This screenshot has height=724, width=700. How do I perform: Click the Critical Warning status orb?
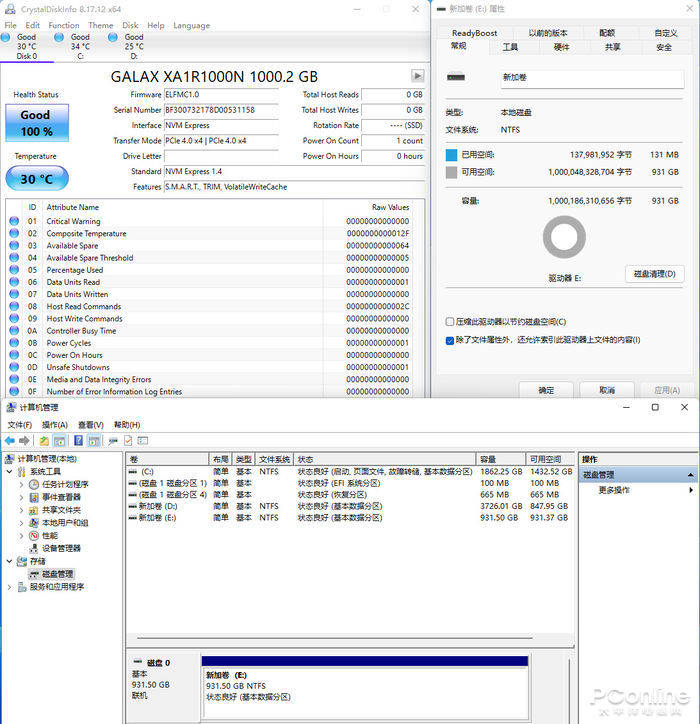point(14,221)
